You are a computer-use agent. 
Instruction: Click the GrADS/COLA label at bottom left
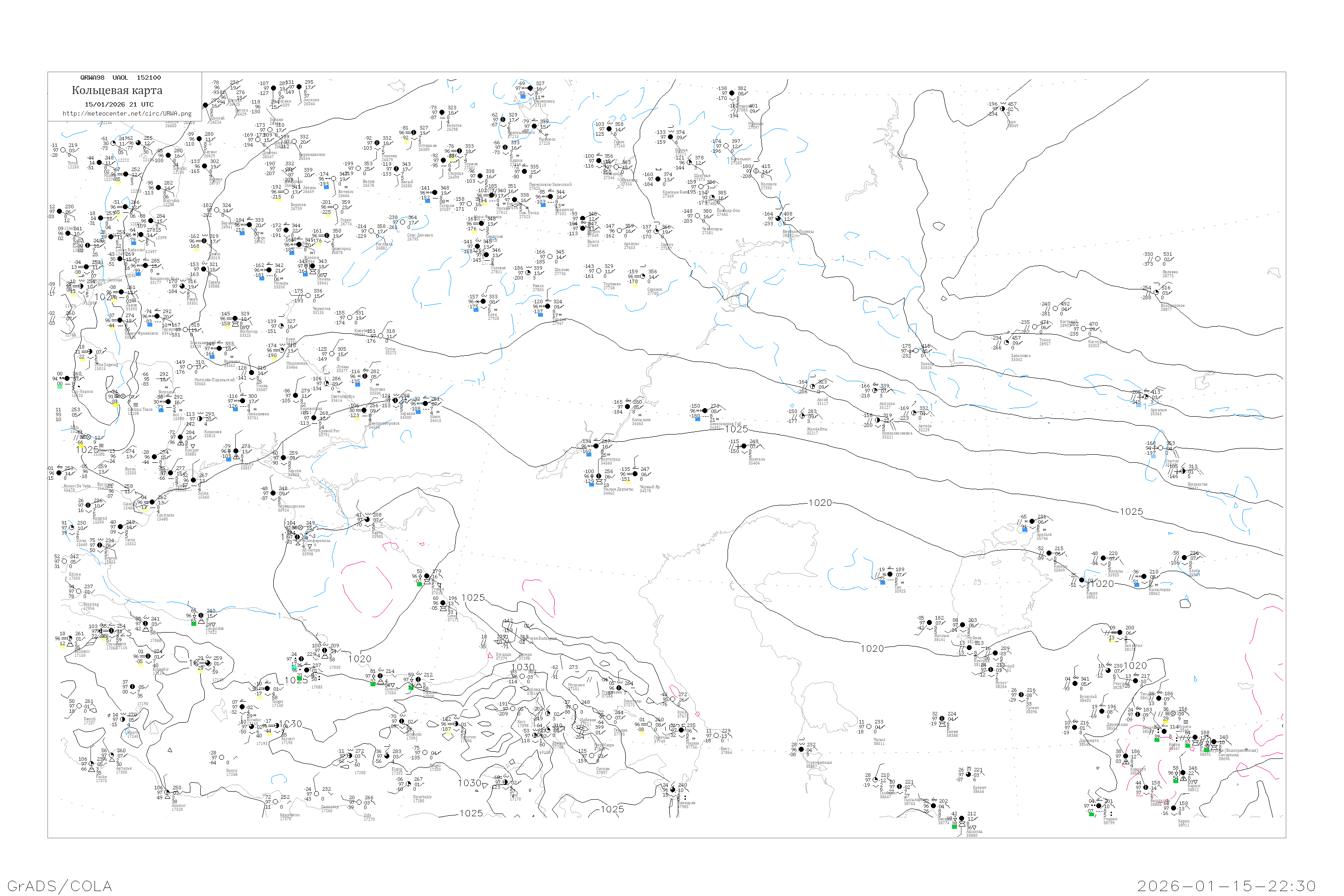(x=60, y=886)
